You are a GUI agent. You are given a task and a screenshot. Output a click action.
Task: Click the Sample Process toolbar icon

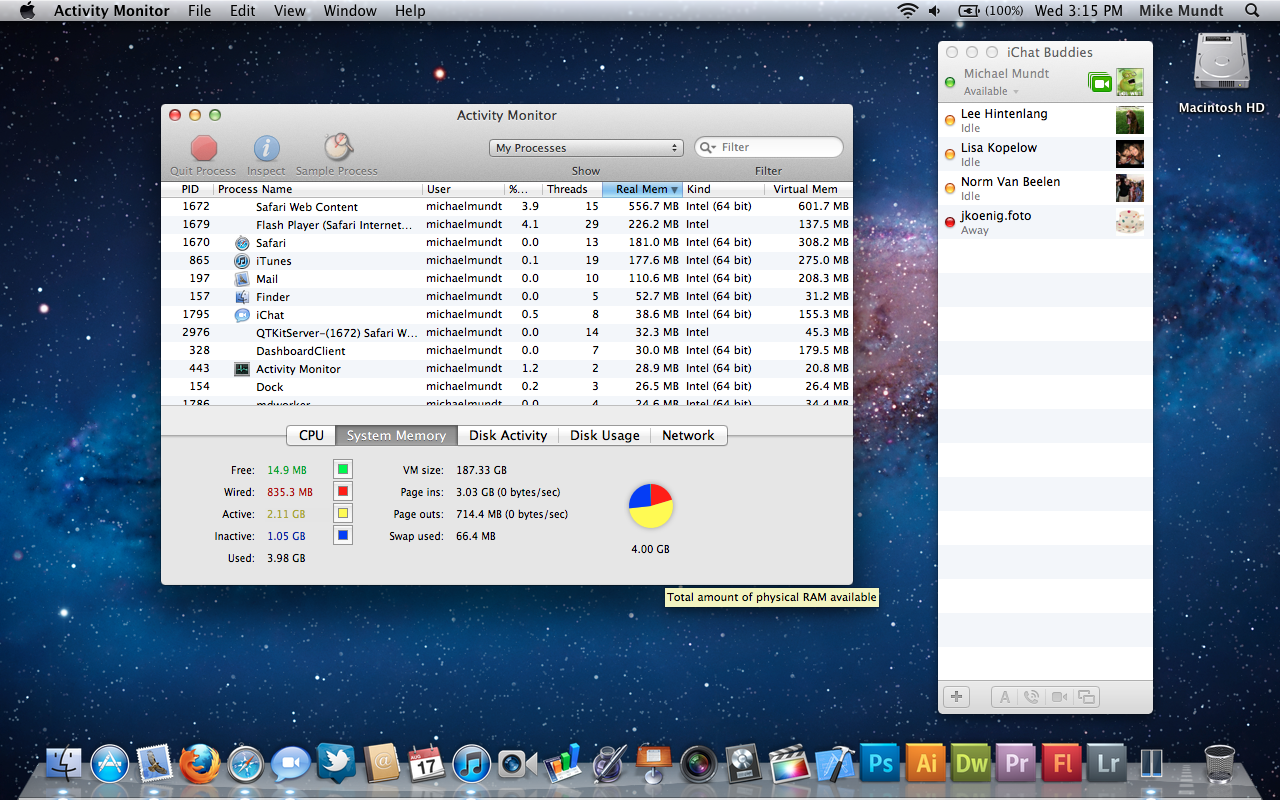click(337, 149)
